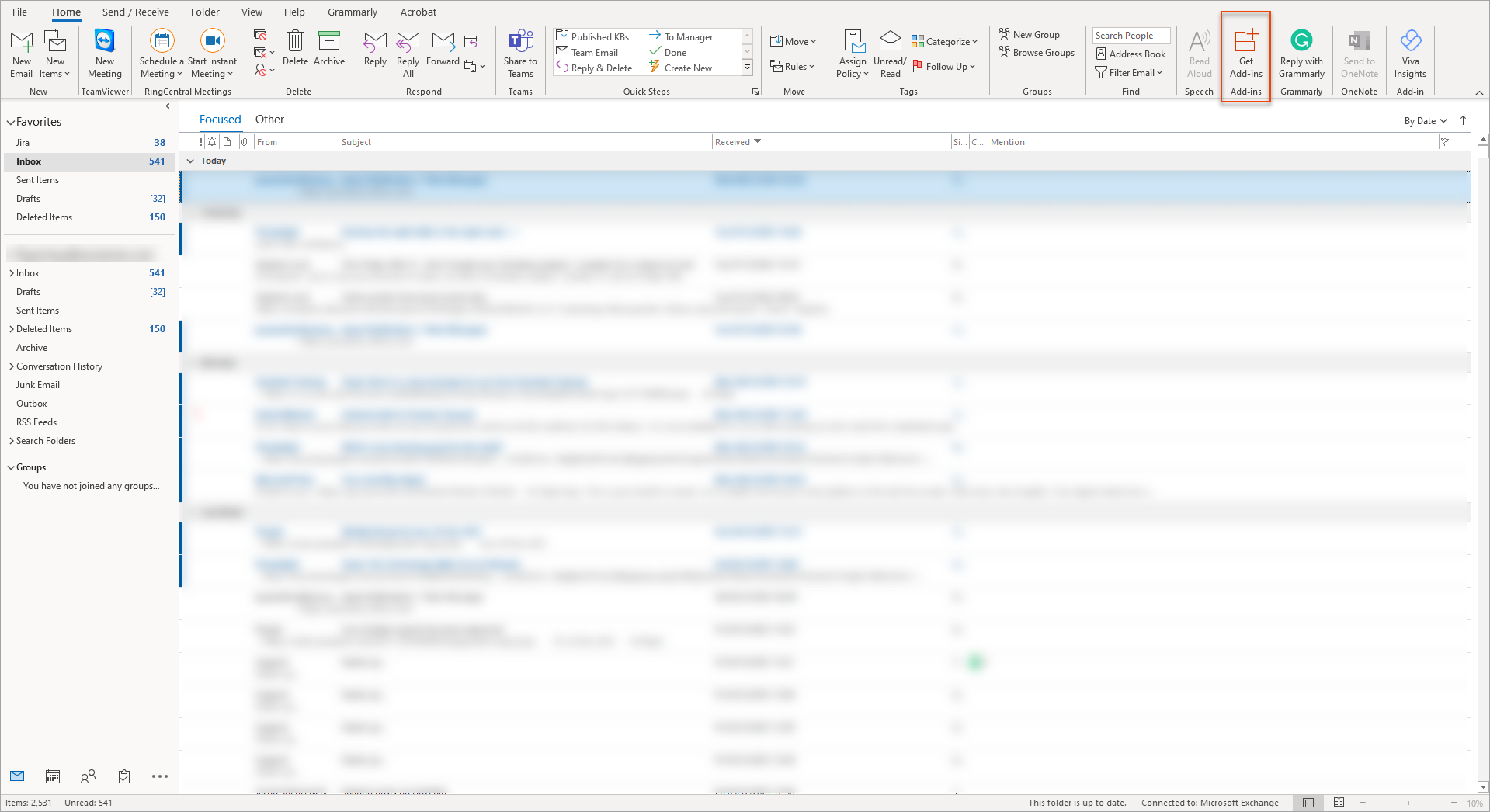Screen dimensions: 1490x812
Task: Switch to Calendar view in navigation bar
Action: pos(53,776)
